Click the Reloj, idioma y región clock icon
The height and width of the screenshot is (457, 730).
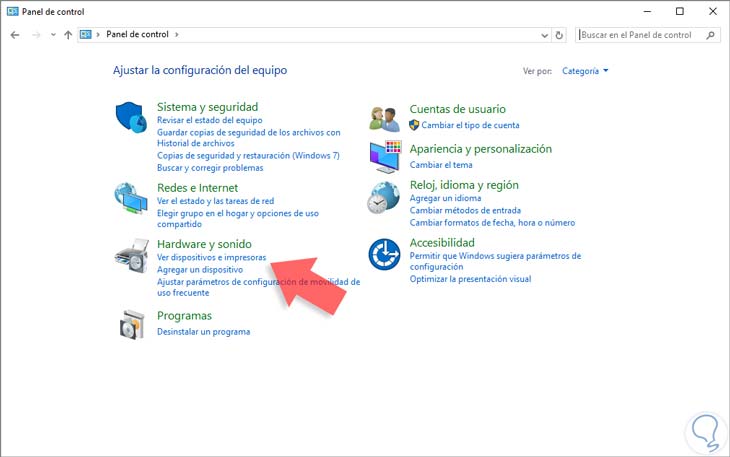383,198
